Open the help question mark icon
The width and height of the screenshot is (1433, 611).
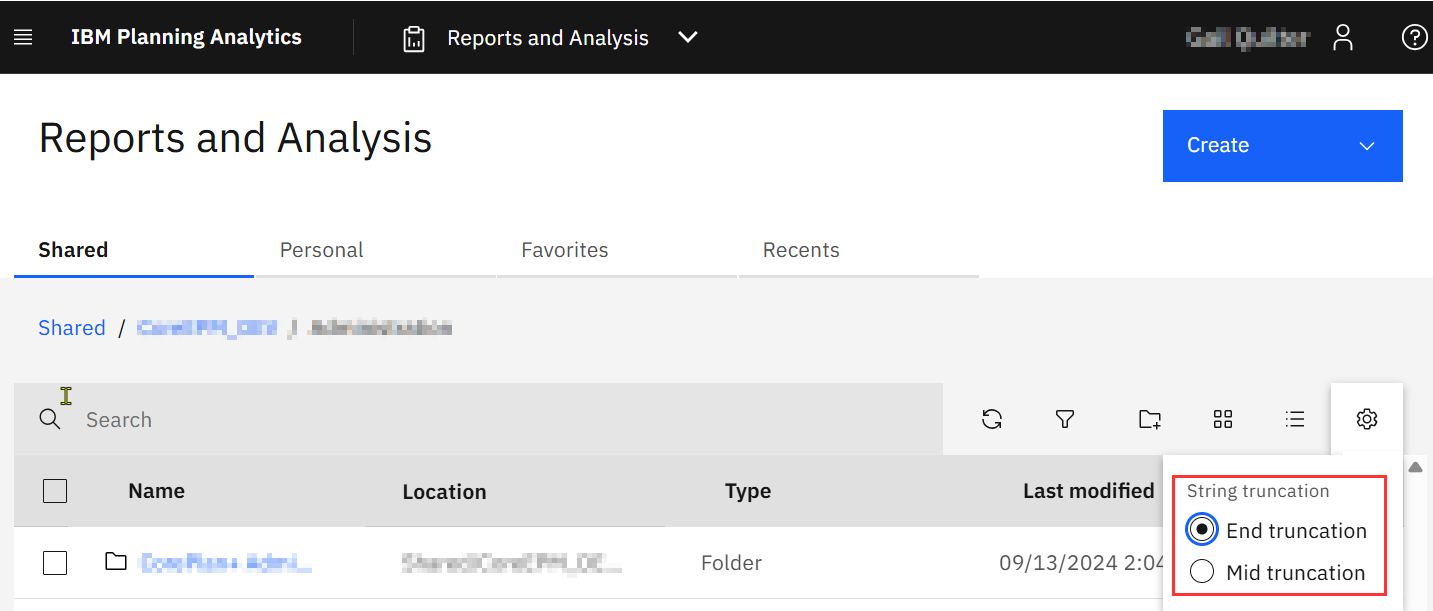tap(1414, 38)
